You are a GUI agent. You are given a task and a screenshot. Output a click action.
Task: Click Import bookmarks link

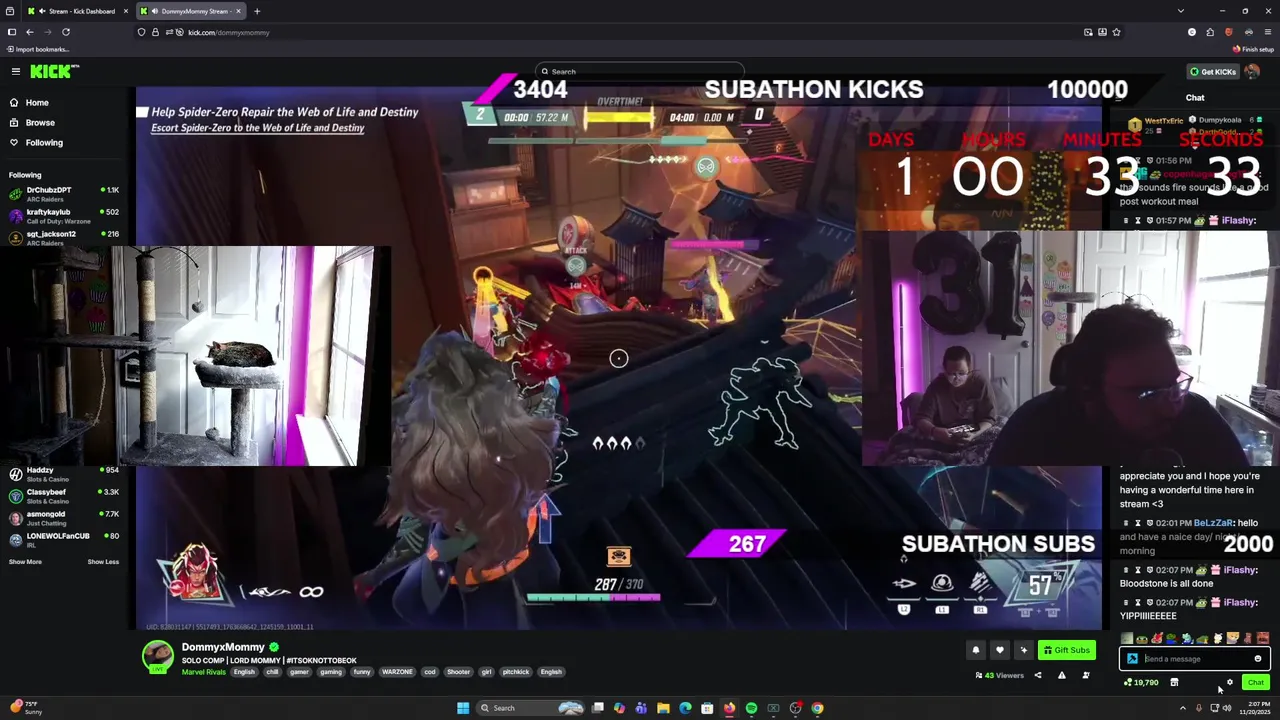pyautogui.click(x=37, y=49)
